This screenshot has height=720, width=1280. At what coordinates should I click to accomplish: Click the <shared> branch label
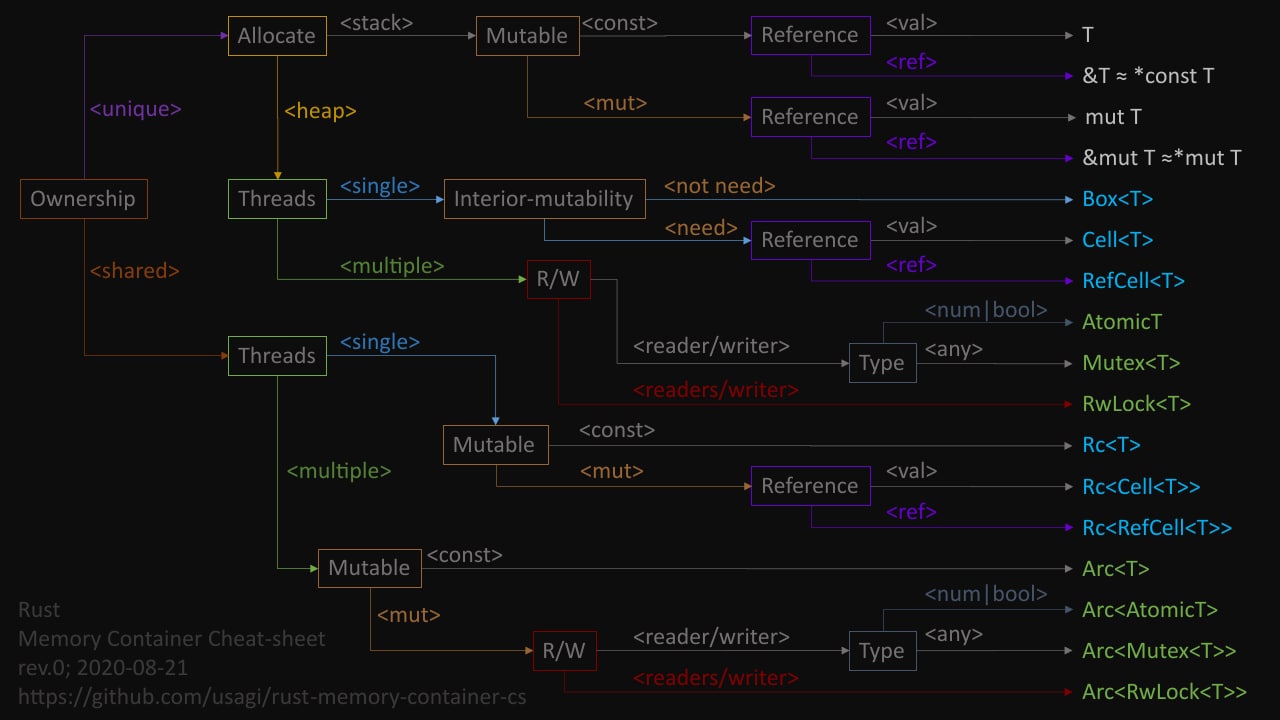coord(135,271)
